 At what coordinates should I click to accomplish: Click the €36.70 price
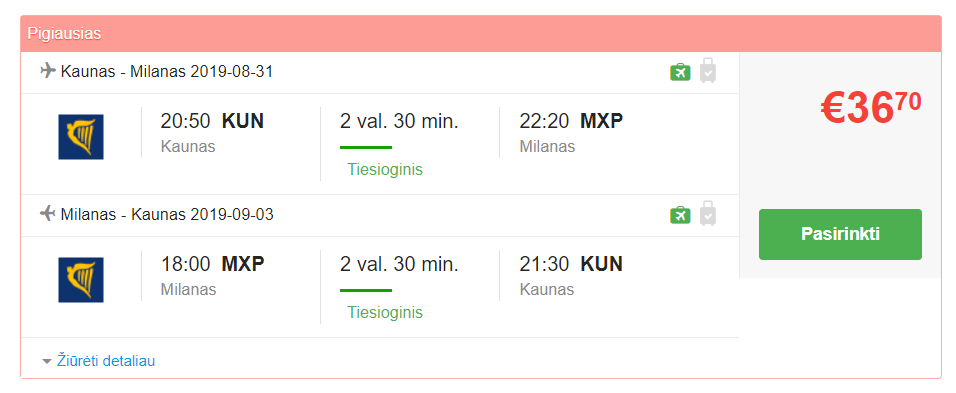(871, 108)
